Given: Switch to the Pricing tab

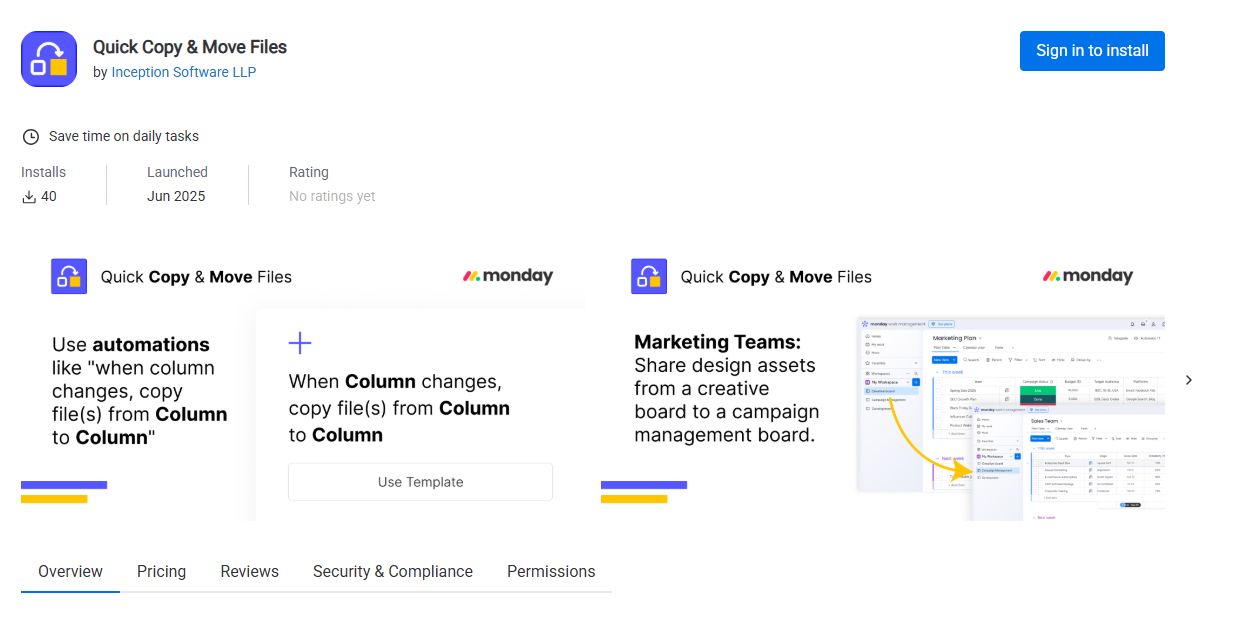Looking at the screenshot, I should coord(161,572).
